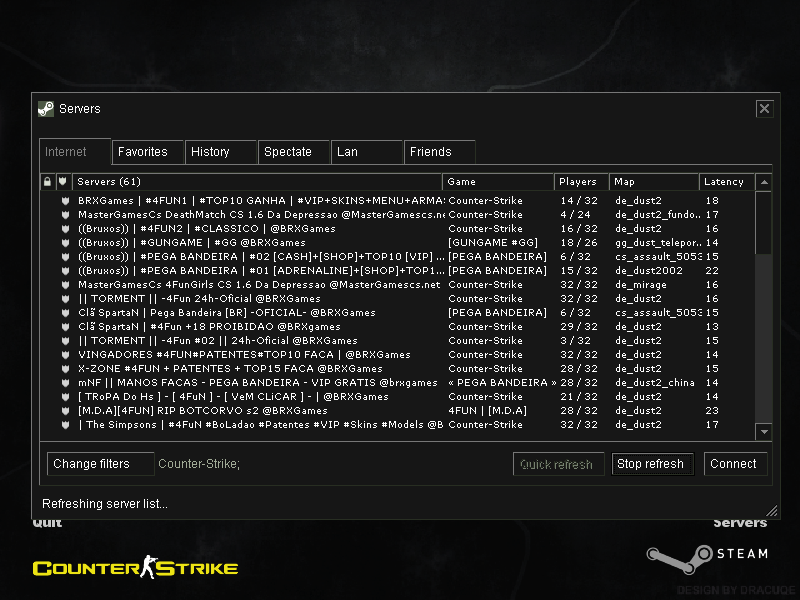Viewport: 800px width, 600px height.
Task: Sort by the Players column header
Action: click(x=581, y=182)
